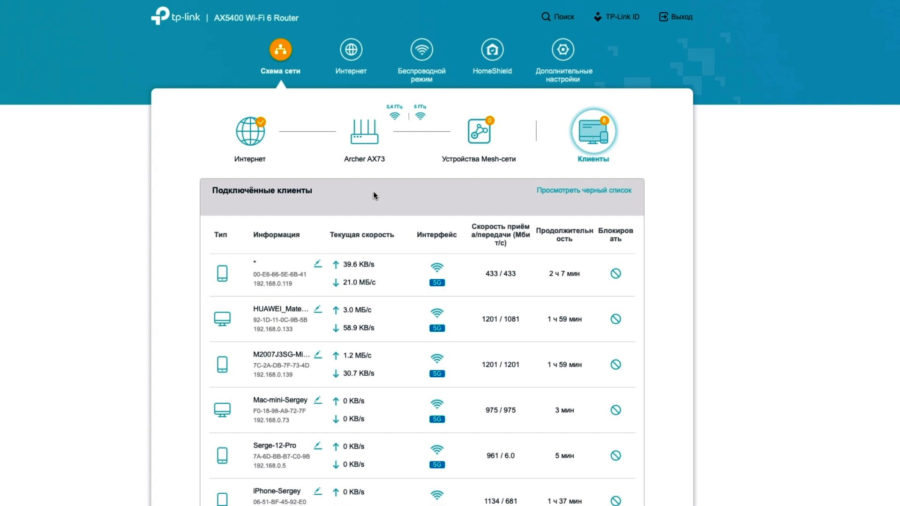Click the Текущая скорость column header
The width and height of the screenshot is (900, 506).
point(362,235)
